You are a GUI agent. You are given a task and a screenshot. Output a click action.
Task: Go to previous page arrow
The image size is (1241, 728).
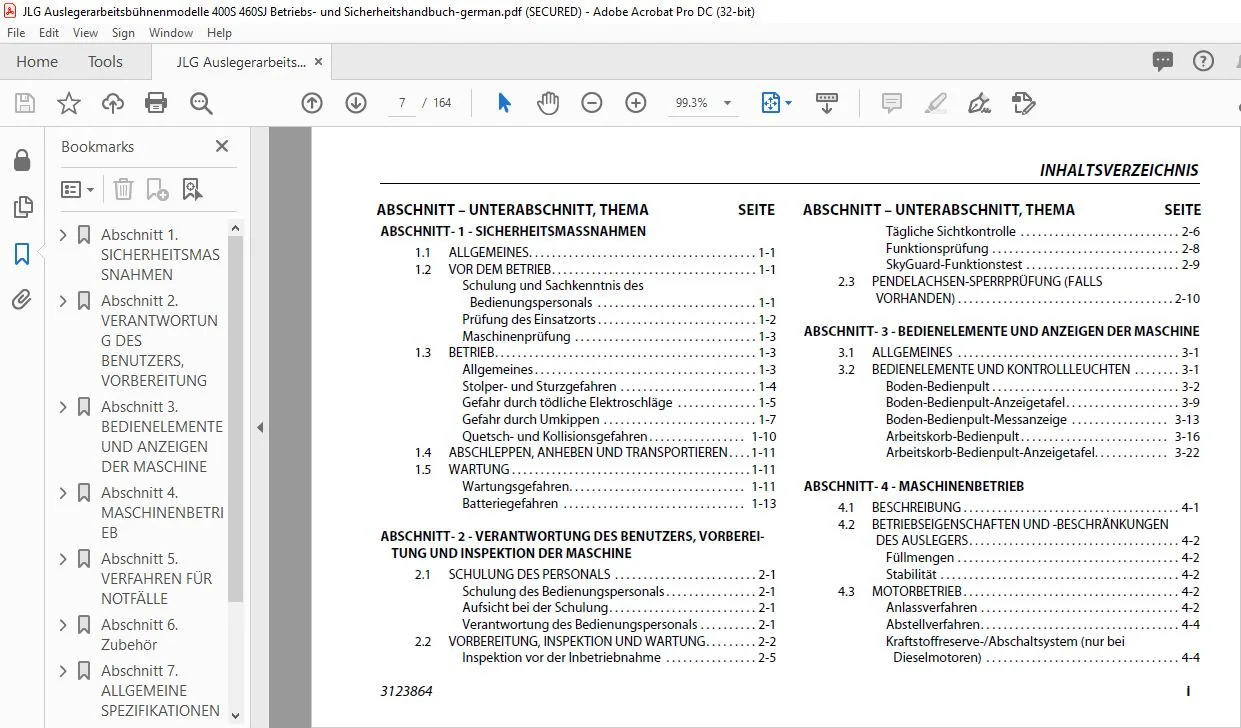pos(312,103)
